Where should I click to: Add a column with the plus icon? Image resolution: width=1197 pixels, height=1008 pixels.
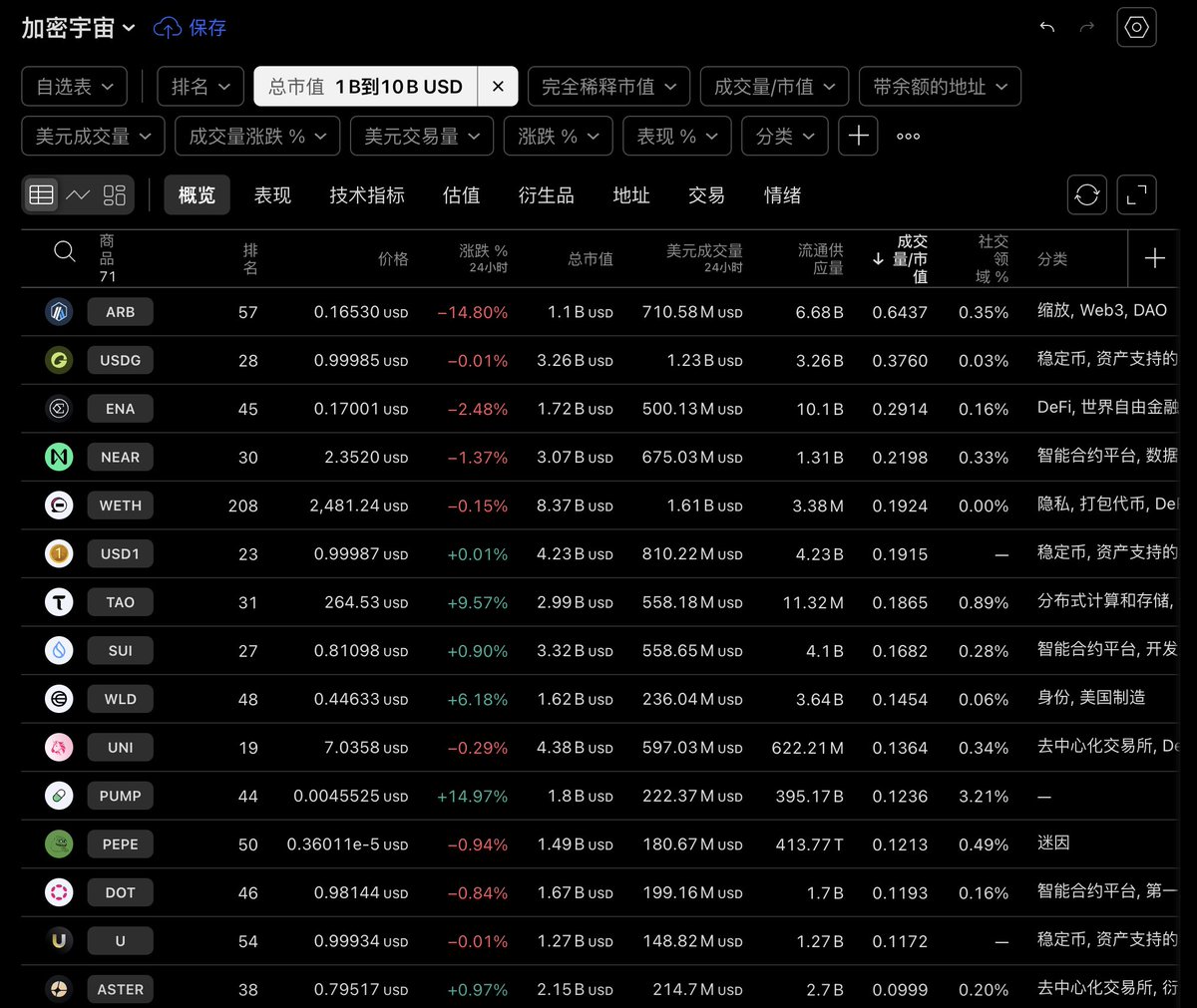(1154, 258)
